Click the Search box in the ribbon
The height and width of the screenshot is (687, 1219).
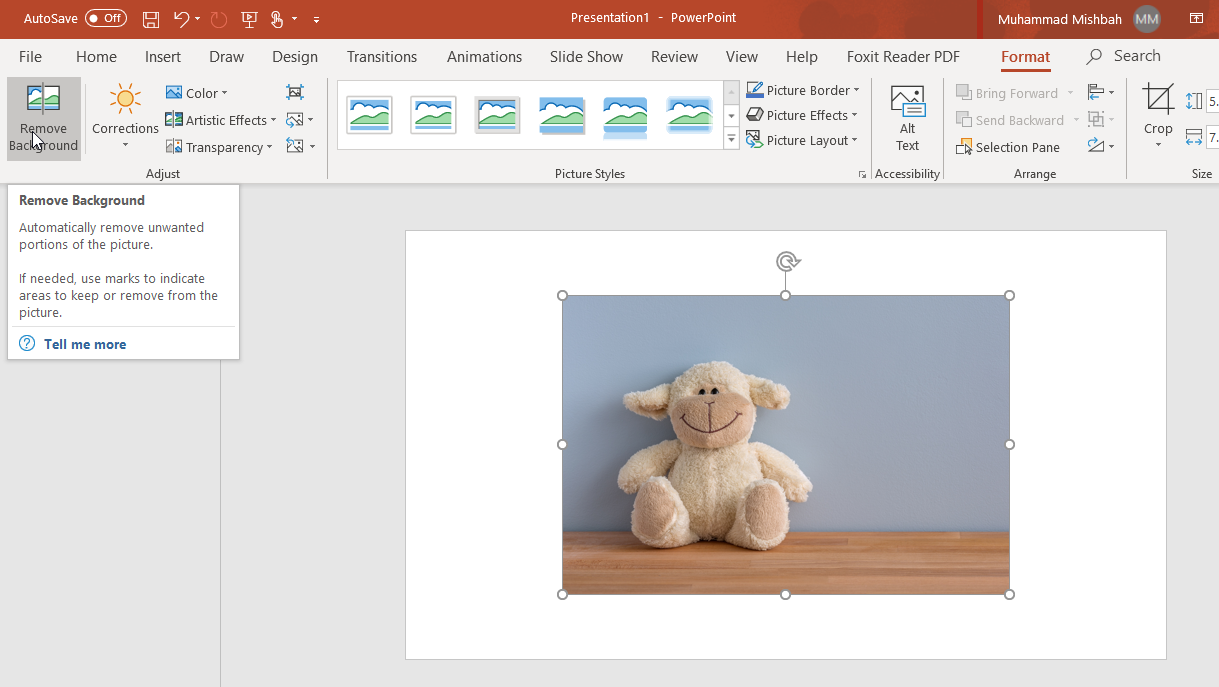coord(1124,57)
